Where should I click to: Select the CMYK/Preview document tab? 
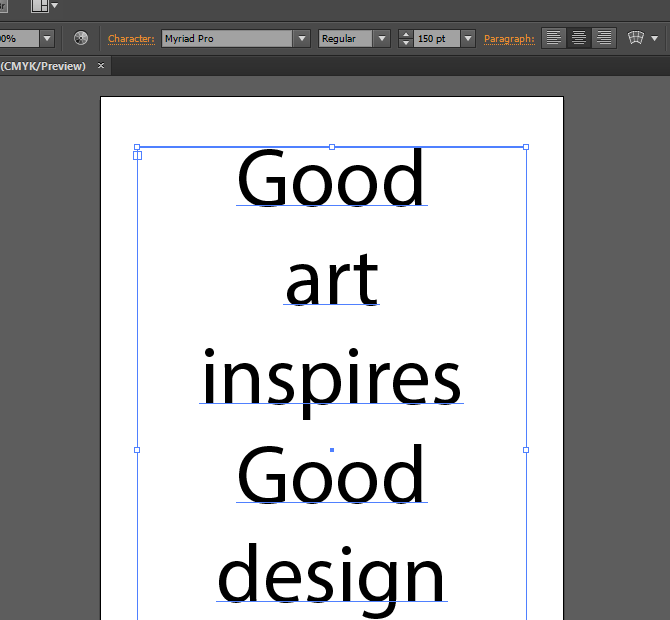pyautogui.click(x=43, y=66)
